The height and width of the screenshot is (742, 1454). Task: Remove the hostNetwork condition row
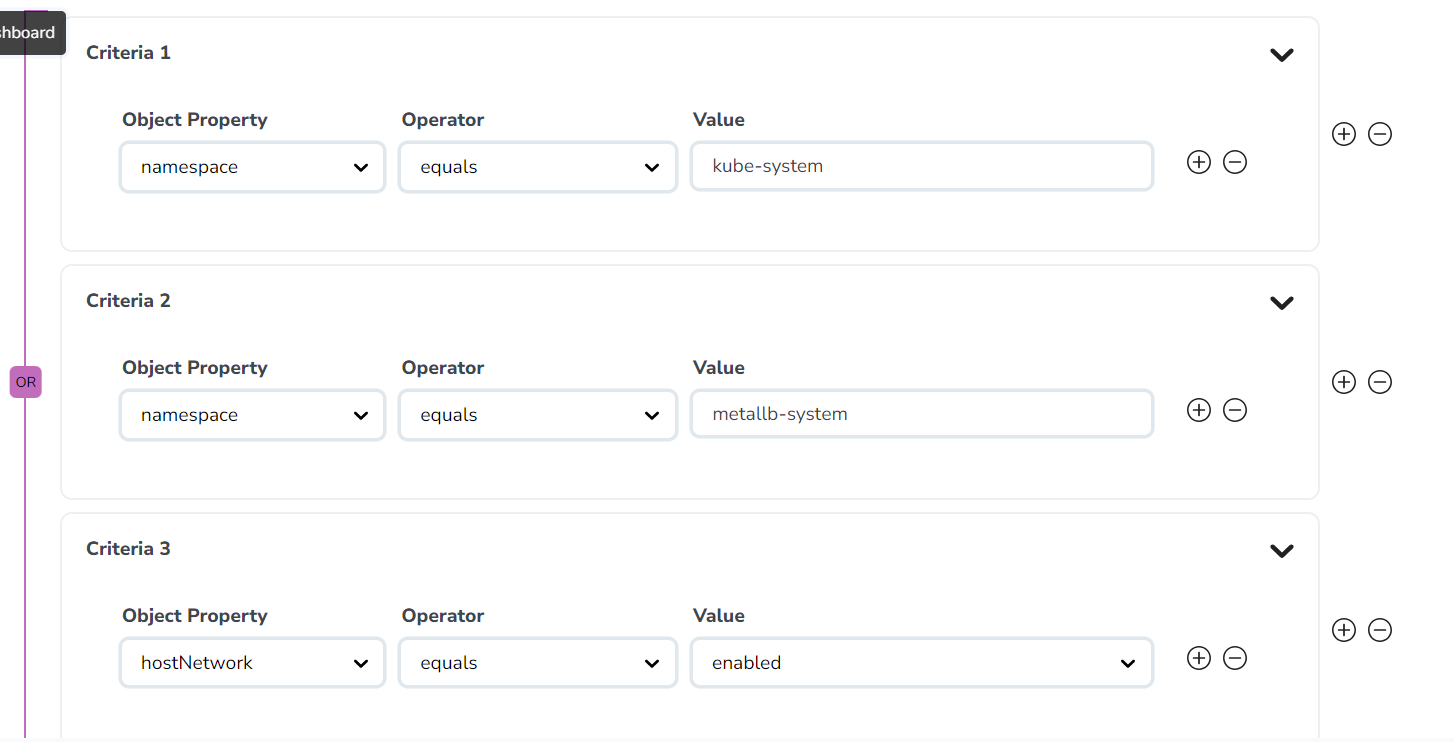tap(1235, 658)
